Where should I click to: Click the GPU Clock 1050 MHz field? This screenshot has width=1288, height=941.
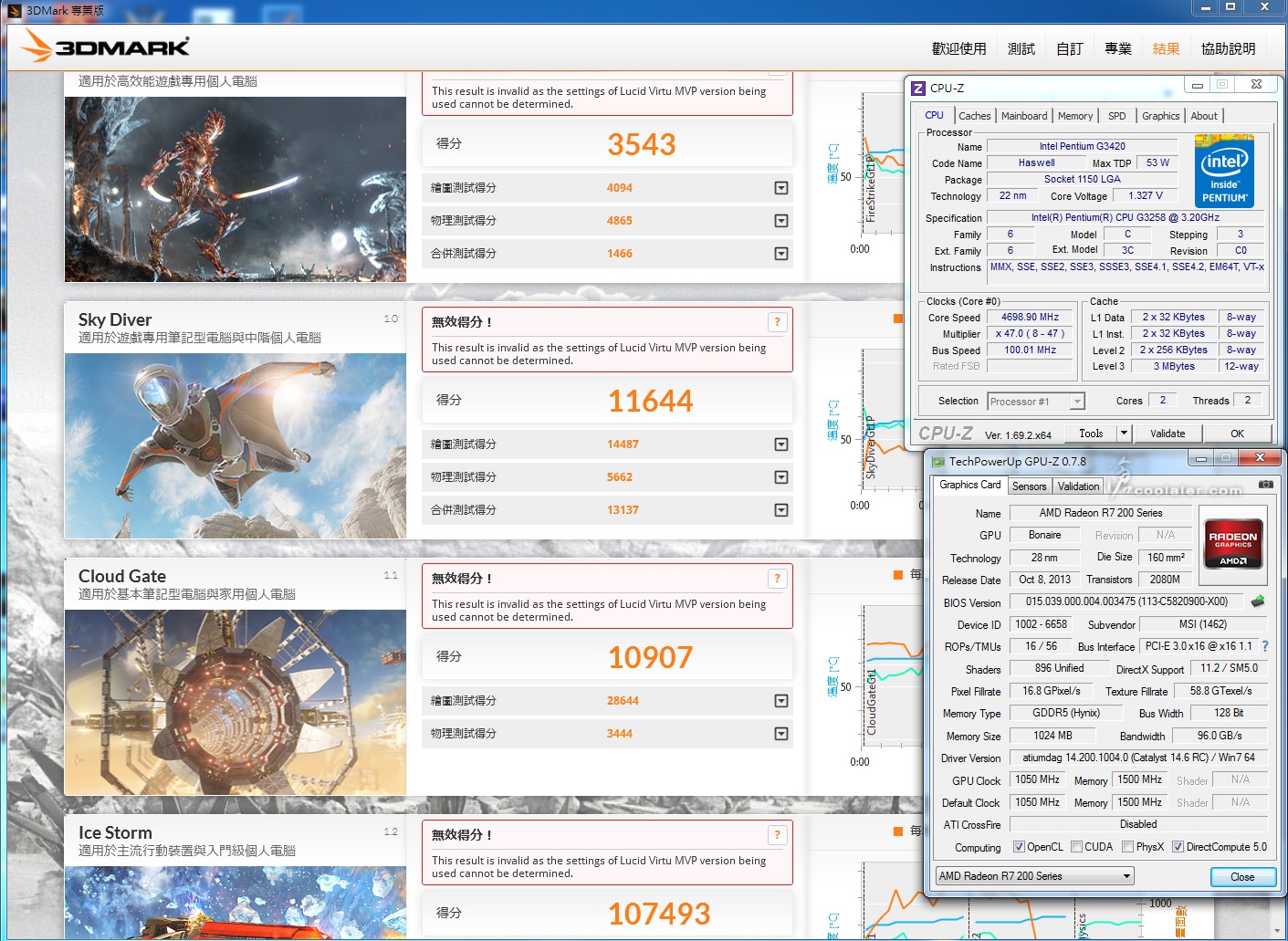[x=1037, y=779]
